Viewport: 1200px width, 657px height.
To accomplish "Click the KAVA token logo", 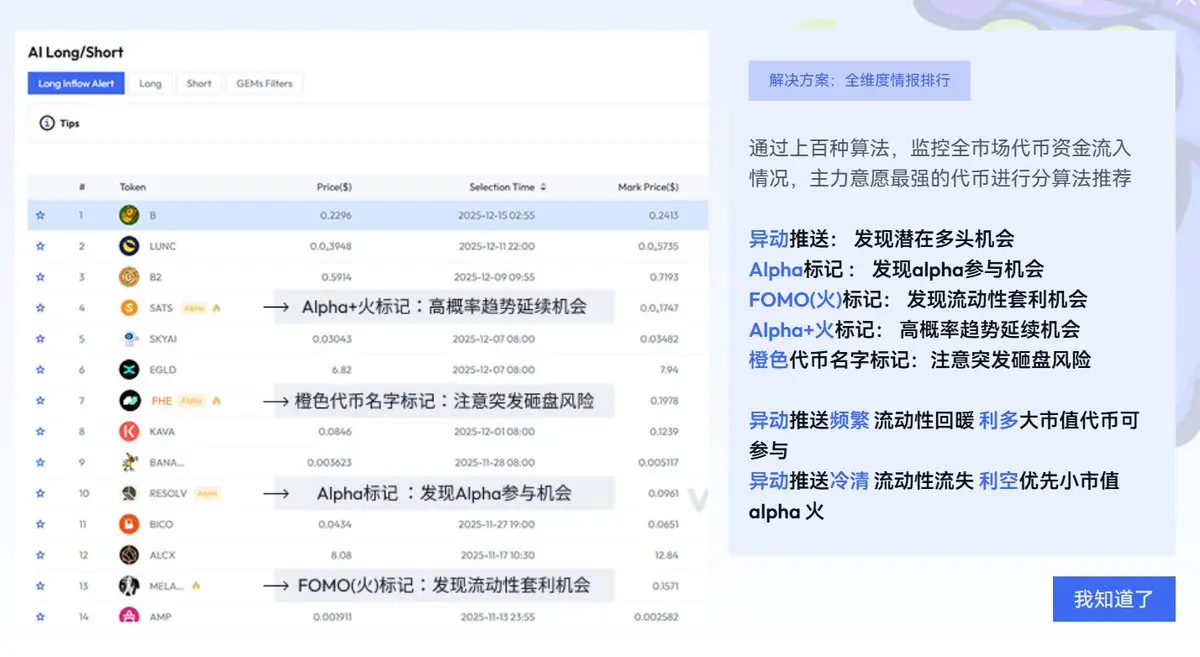I will tap(128, 432).
